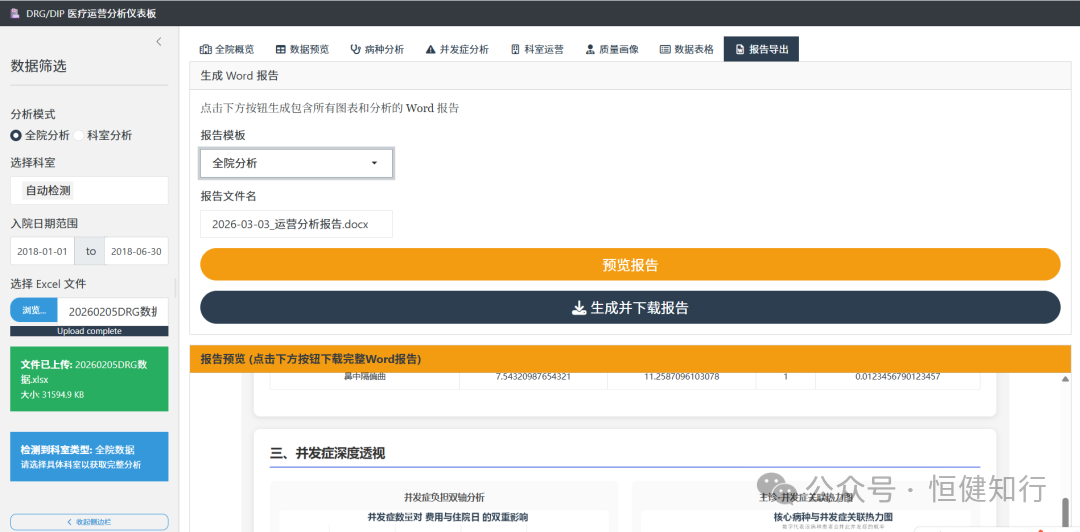Click the table icon on 数据预览 tab
The image size is (1080, 532).
(x=281, y=50)
